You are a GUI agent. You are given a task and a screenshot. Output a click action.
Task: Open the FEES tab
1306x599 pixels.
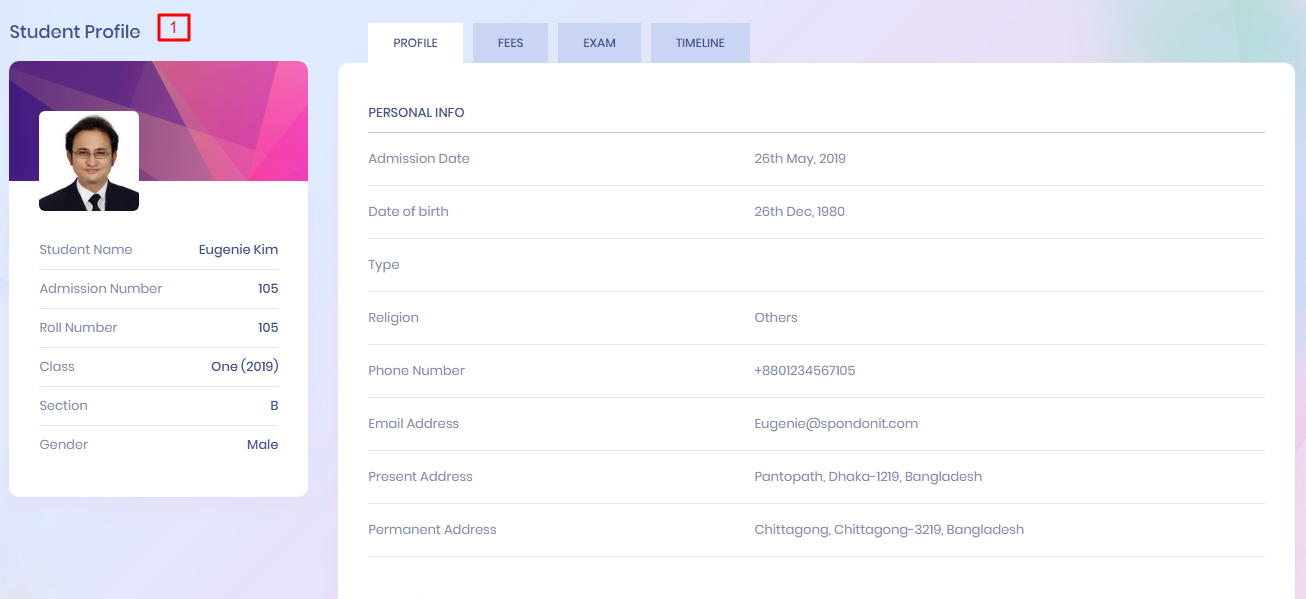coord(510,44)
